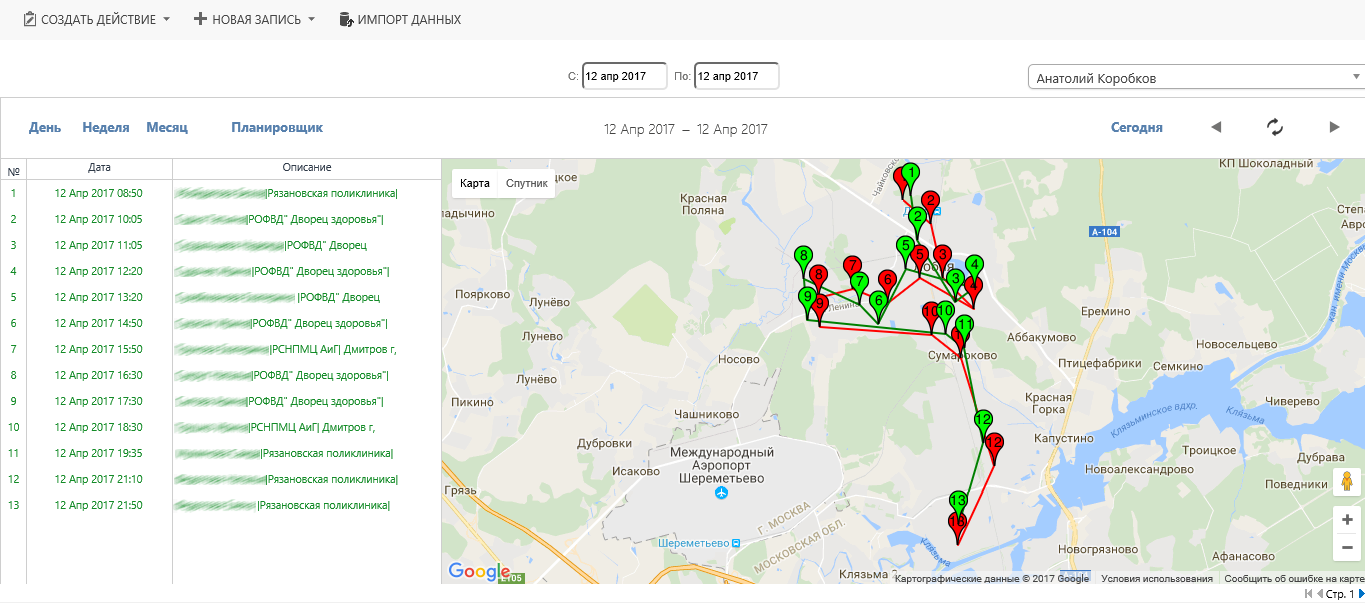Screen dimensions: 1365x603
Task: Expand the НОВАЯ ЗАПИСЬ dropdown
Action: [254, 19]
